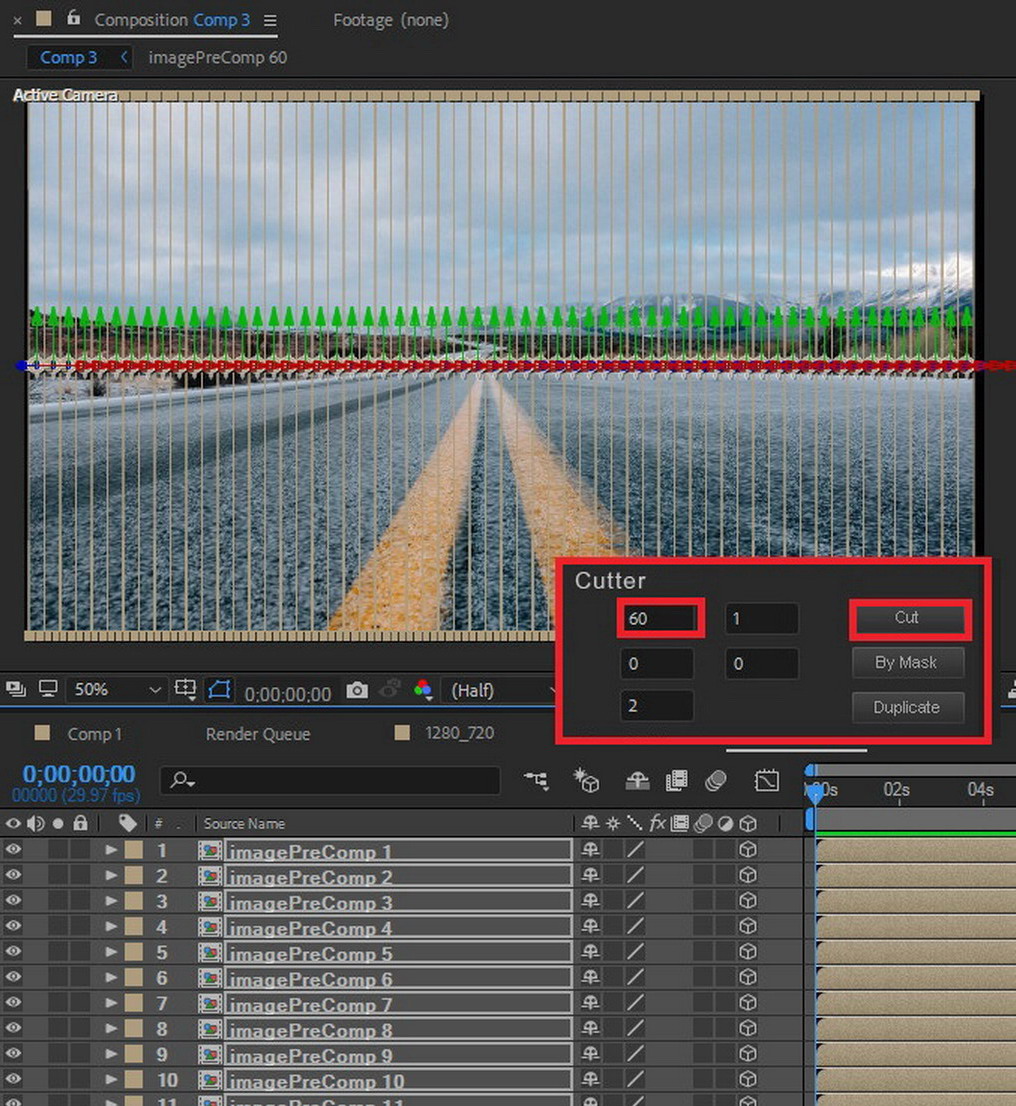Open the Composition panel menu icon

pos(270,20)
